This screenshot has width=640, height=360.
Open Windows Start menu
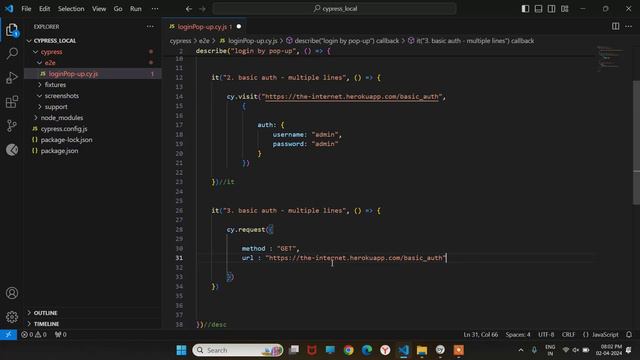click(x=181, y=350)
